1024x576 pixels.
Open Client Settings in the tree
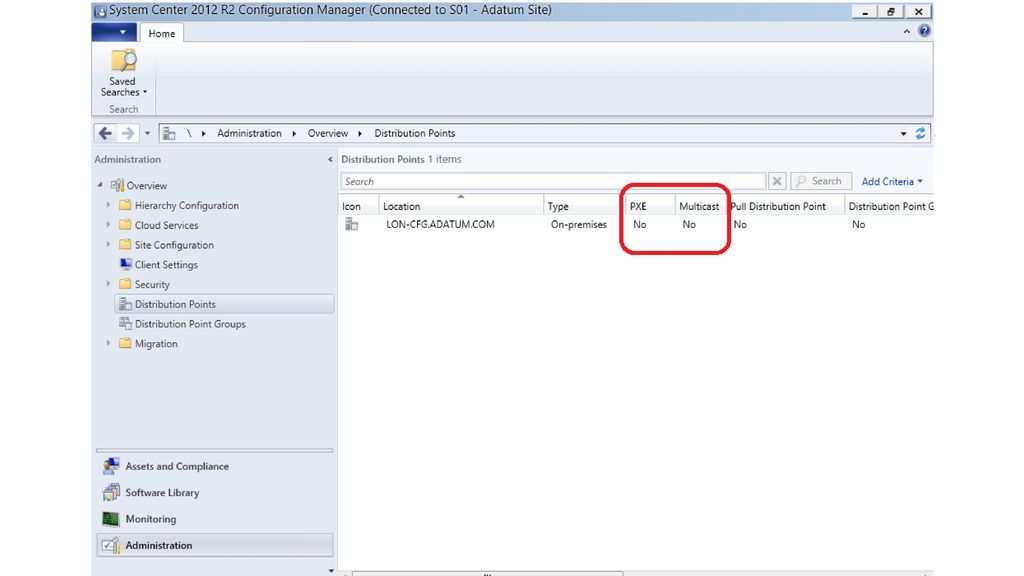click(x=166, y=264)
